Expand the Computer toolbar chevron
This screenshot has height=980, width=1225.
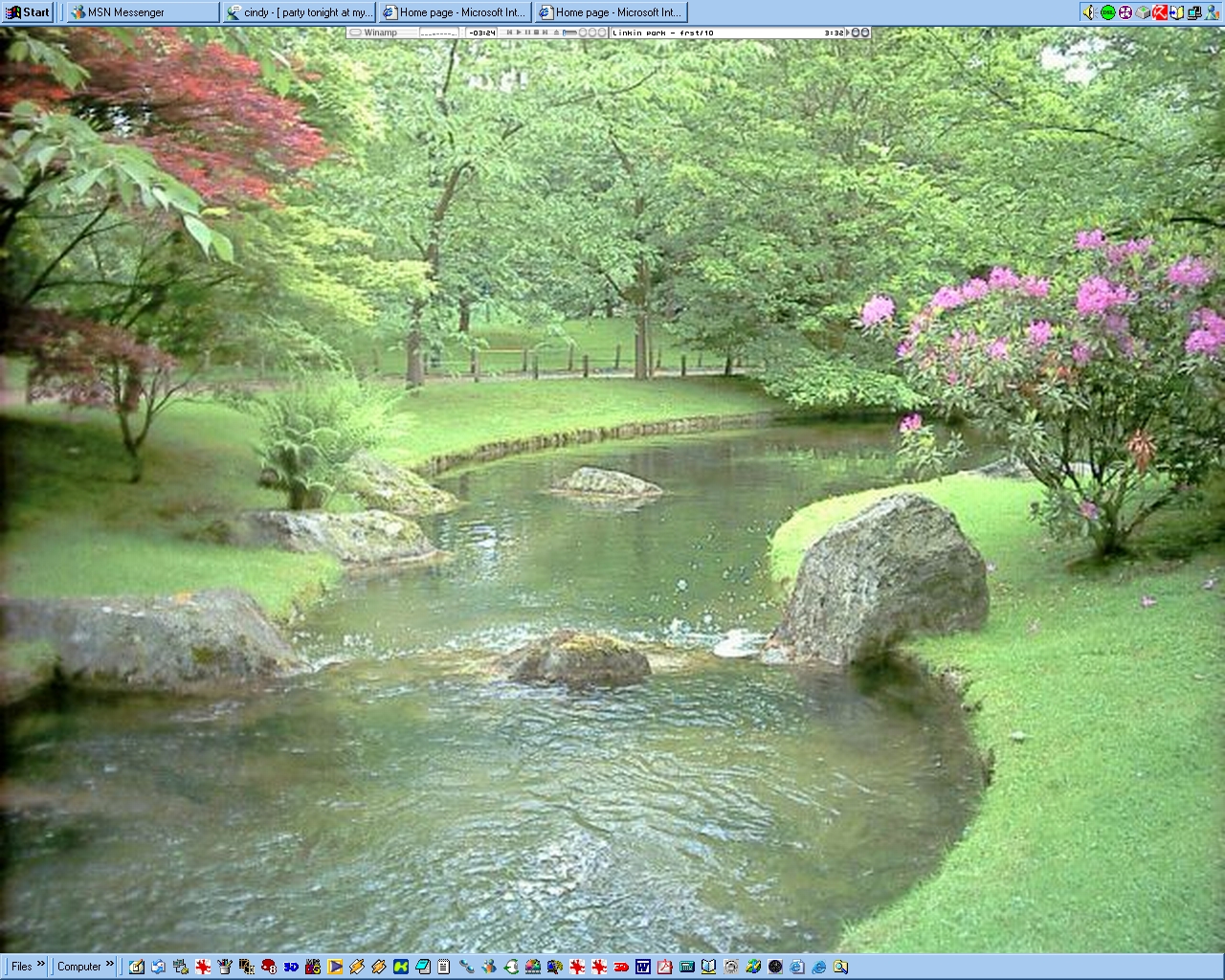(110, 965)
